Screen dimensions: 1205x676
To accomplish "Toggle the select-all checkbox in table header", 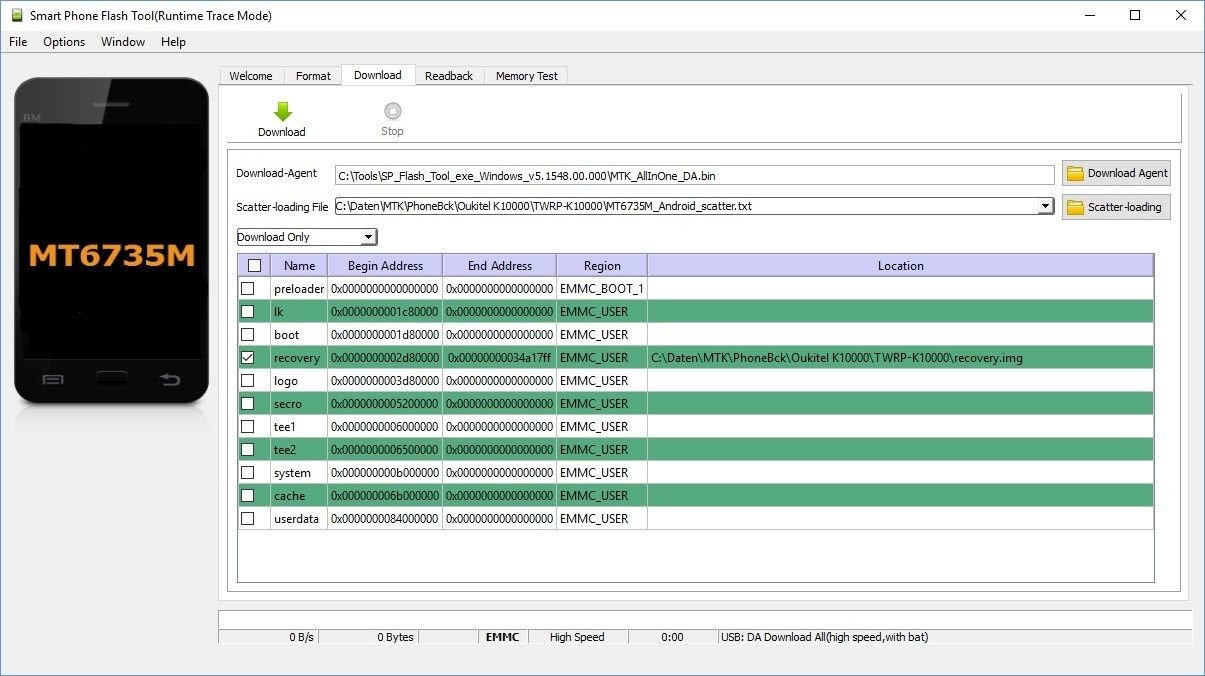I will click(254, 265).
